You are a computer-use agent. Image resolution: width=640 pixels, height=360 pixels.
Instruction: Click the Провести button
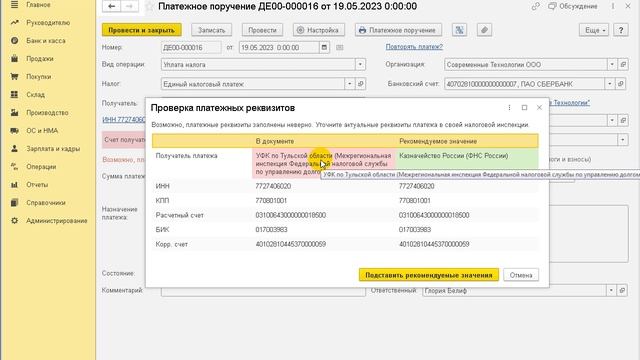[x=262, y=30]
